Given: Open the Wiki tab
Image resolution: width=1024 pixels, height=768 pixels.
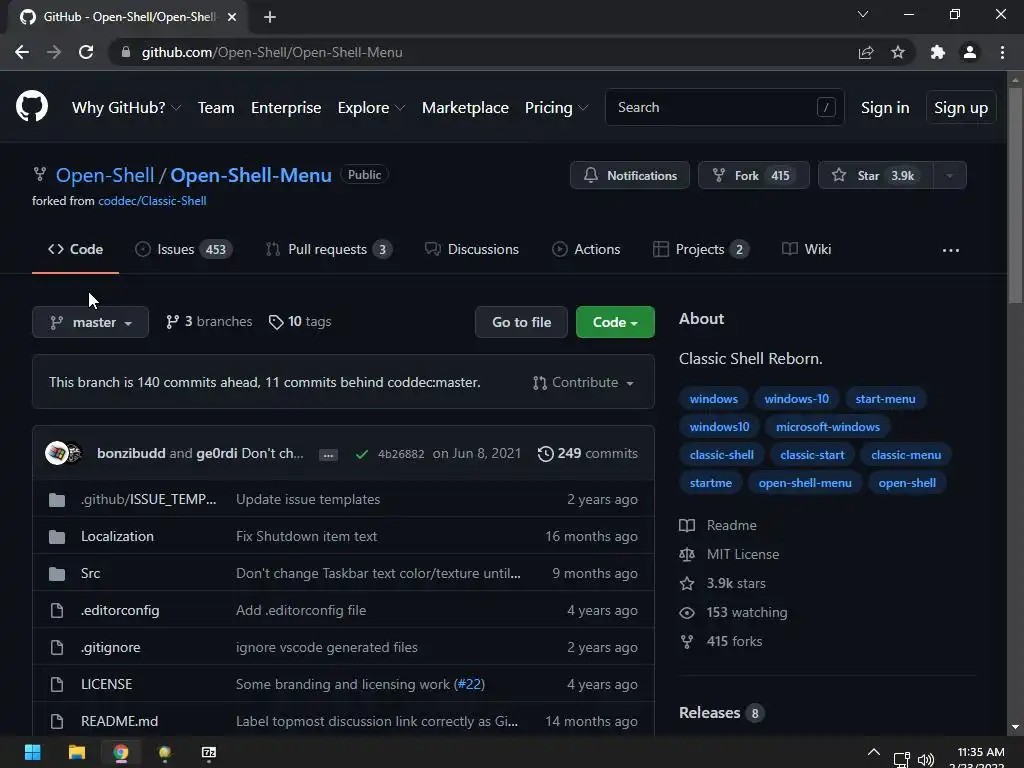Looking at the screenshot, I should pos(807,249).
